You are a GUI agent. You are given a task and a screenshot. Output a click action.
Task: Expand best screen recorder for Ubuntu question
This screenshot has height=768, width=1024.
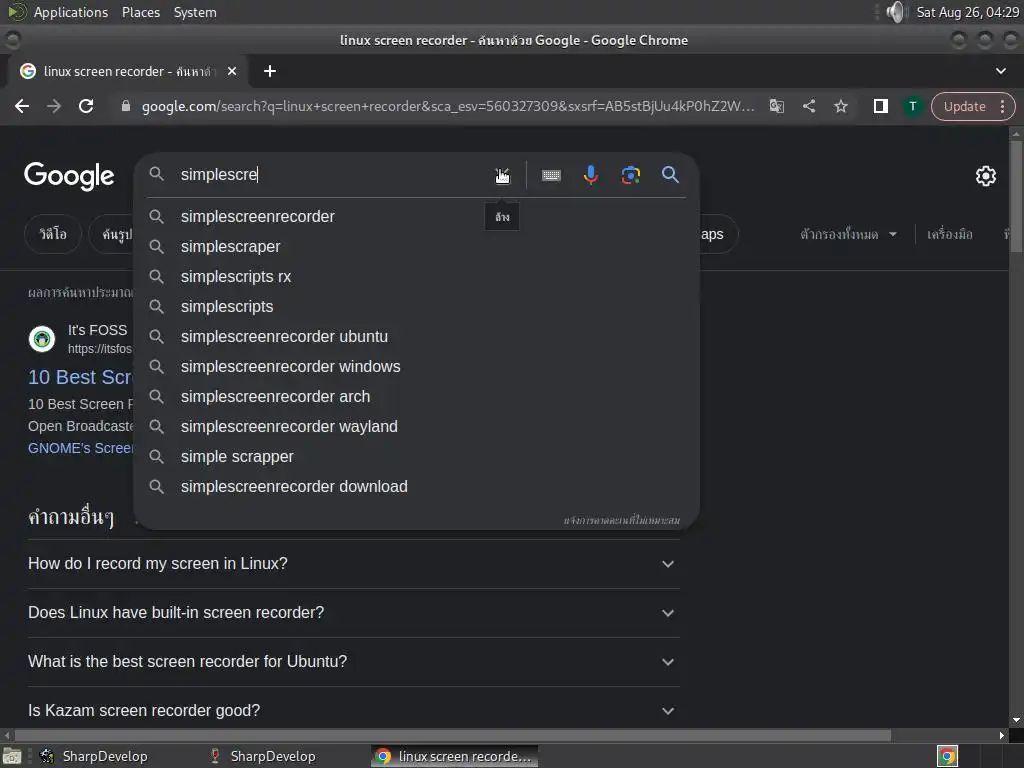[353, 662]
